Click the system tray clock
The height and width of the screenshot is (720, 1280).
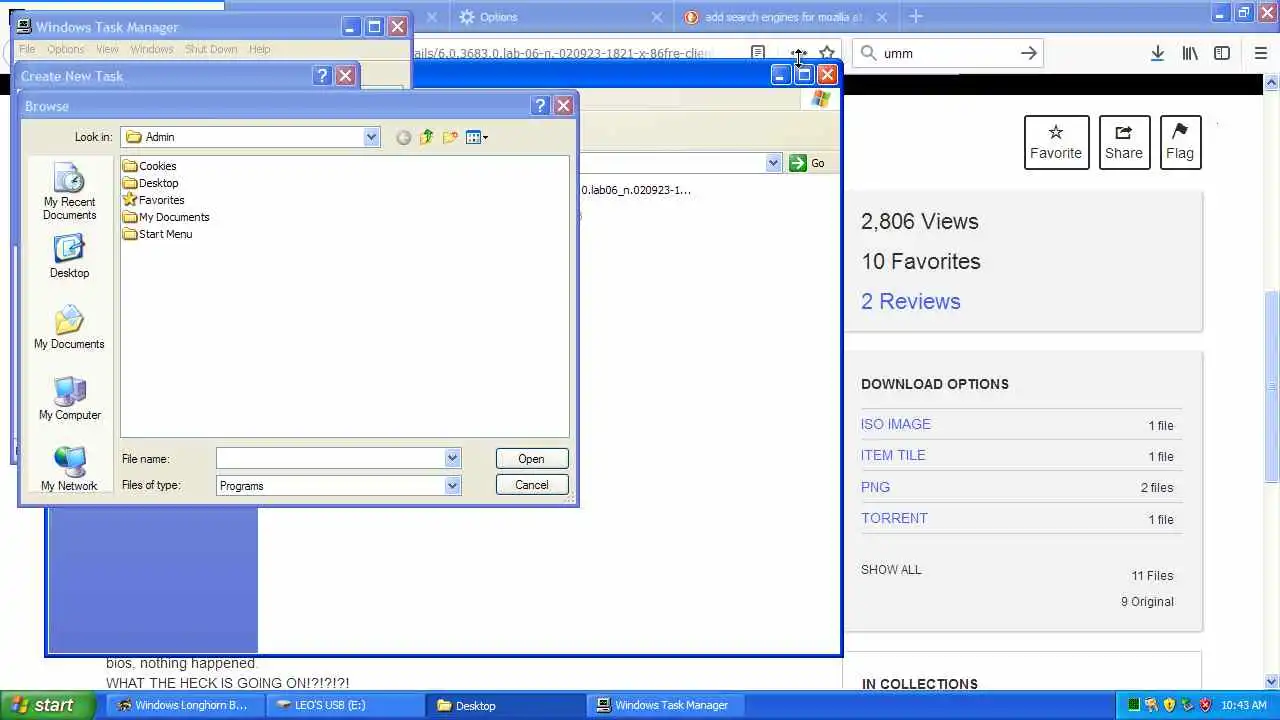pyautogui.click(x=1244, y=705)
